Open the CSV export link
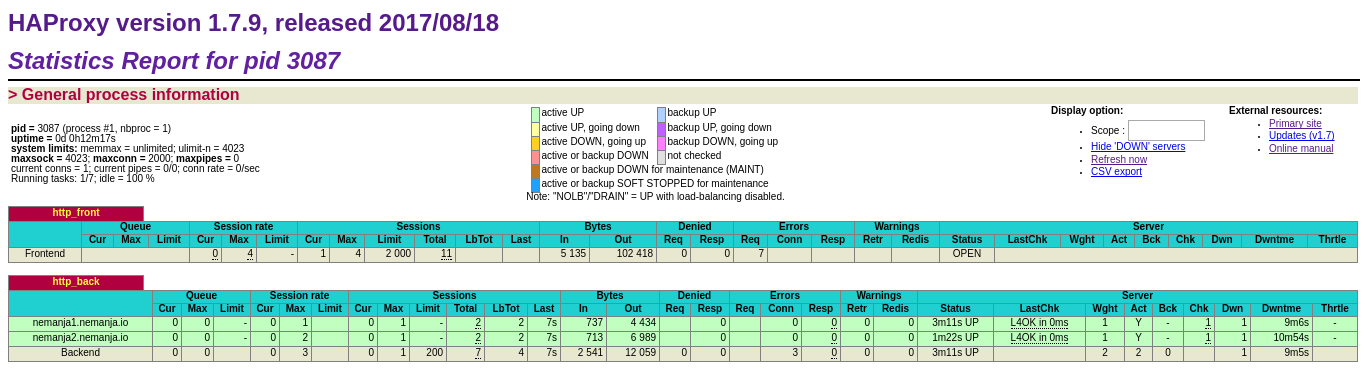This screenshot has height=376, width=1362. [x=1116, y=171]
